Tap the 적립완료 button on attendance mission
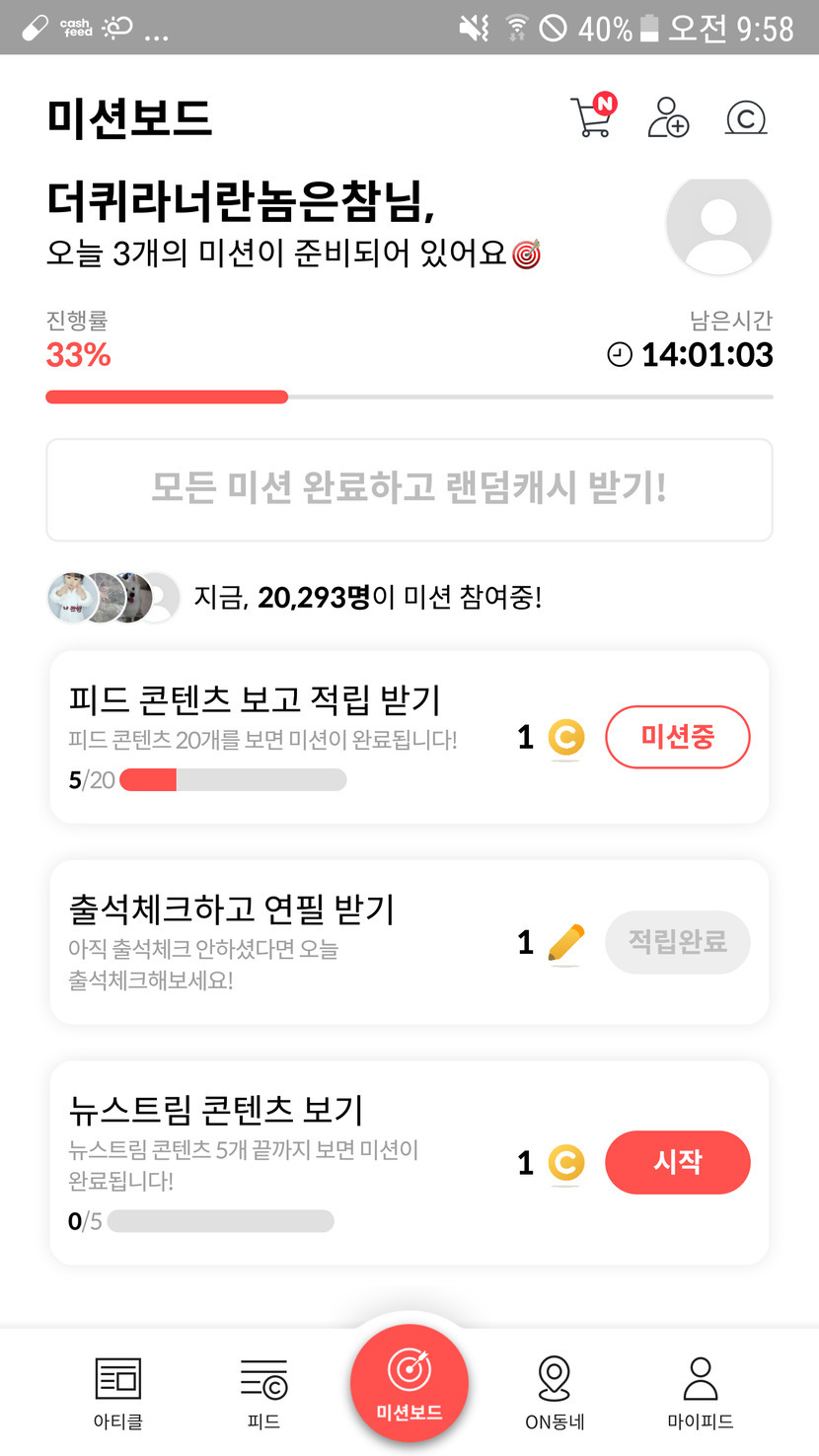This screenshot has height=1456, width=819. click(677, 942)
